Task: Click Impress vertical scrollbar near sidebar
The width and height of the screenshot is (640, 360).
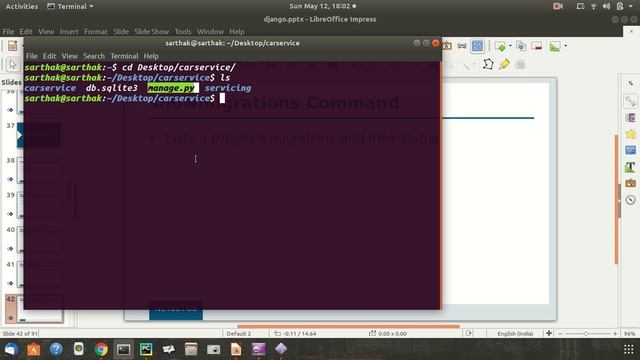Action: pos(616,199)
